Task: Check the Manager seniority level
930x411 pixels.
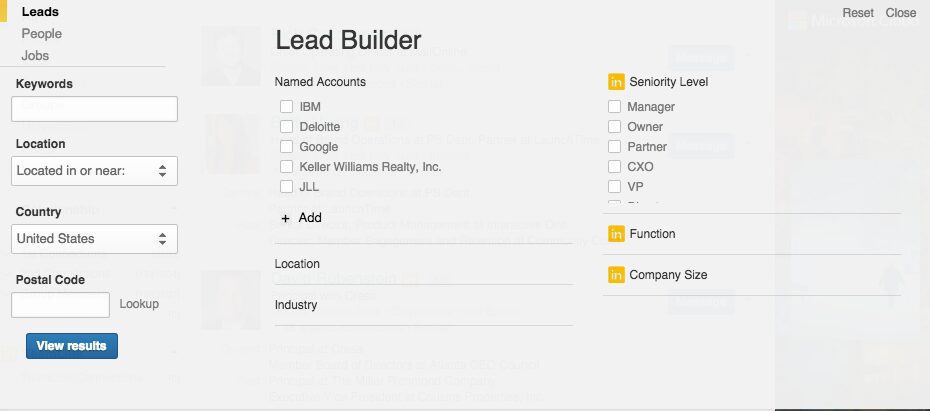Action: [x=614, y=107]
